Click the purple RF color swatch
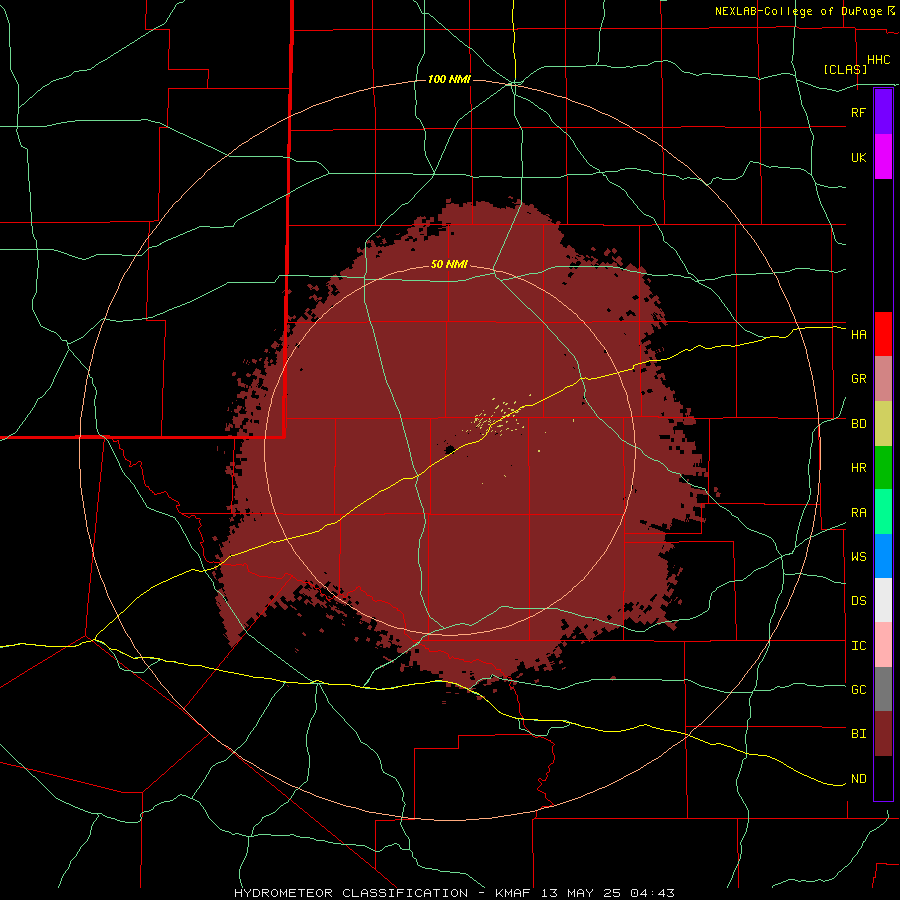 pyautogui.click(x=883, y=112)
